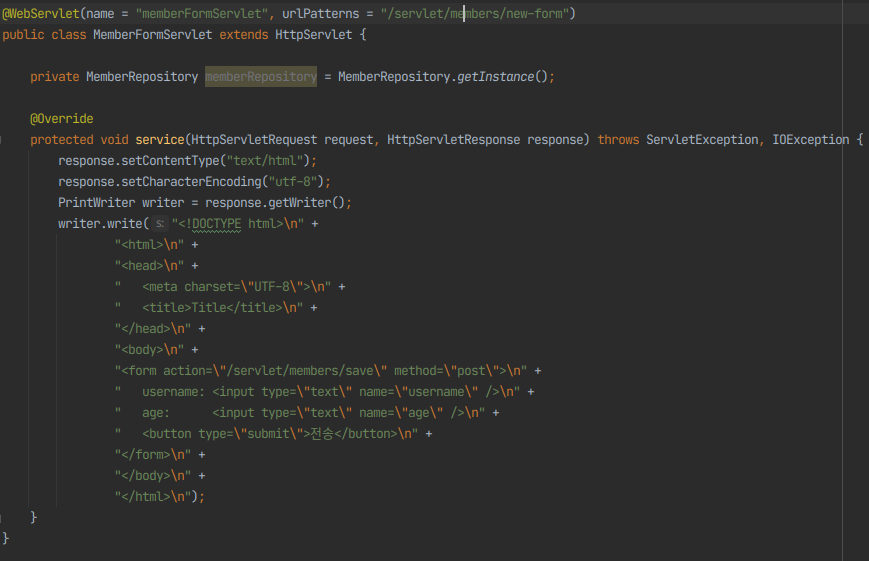Click the service method name
The height and width of the screenshot is (561, 869).
coord(160,140)
